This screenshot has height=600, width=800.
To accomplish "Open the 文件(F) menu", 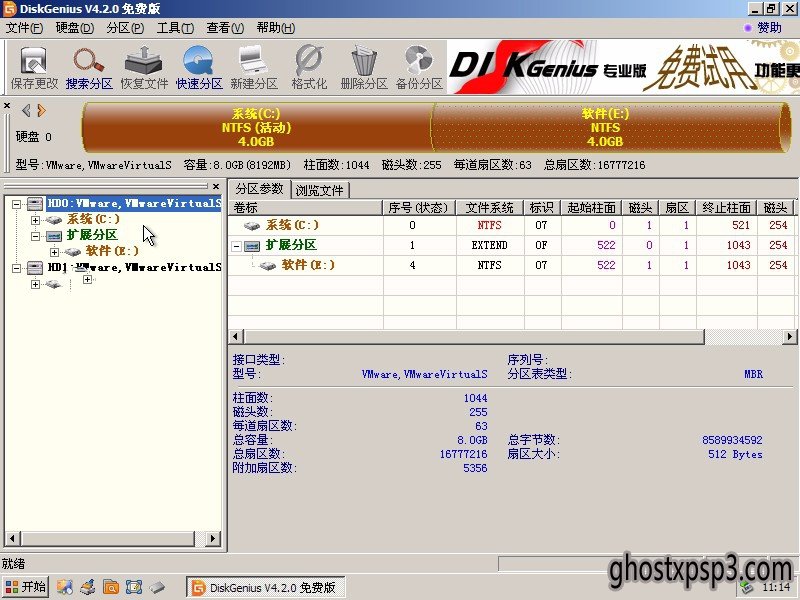I will (x=24, y=28).
